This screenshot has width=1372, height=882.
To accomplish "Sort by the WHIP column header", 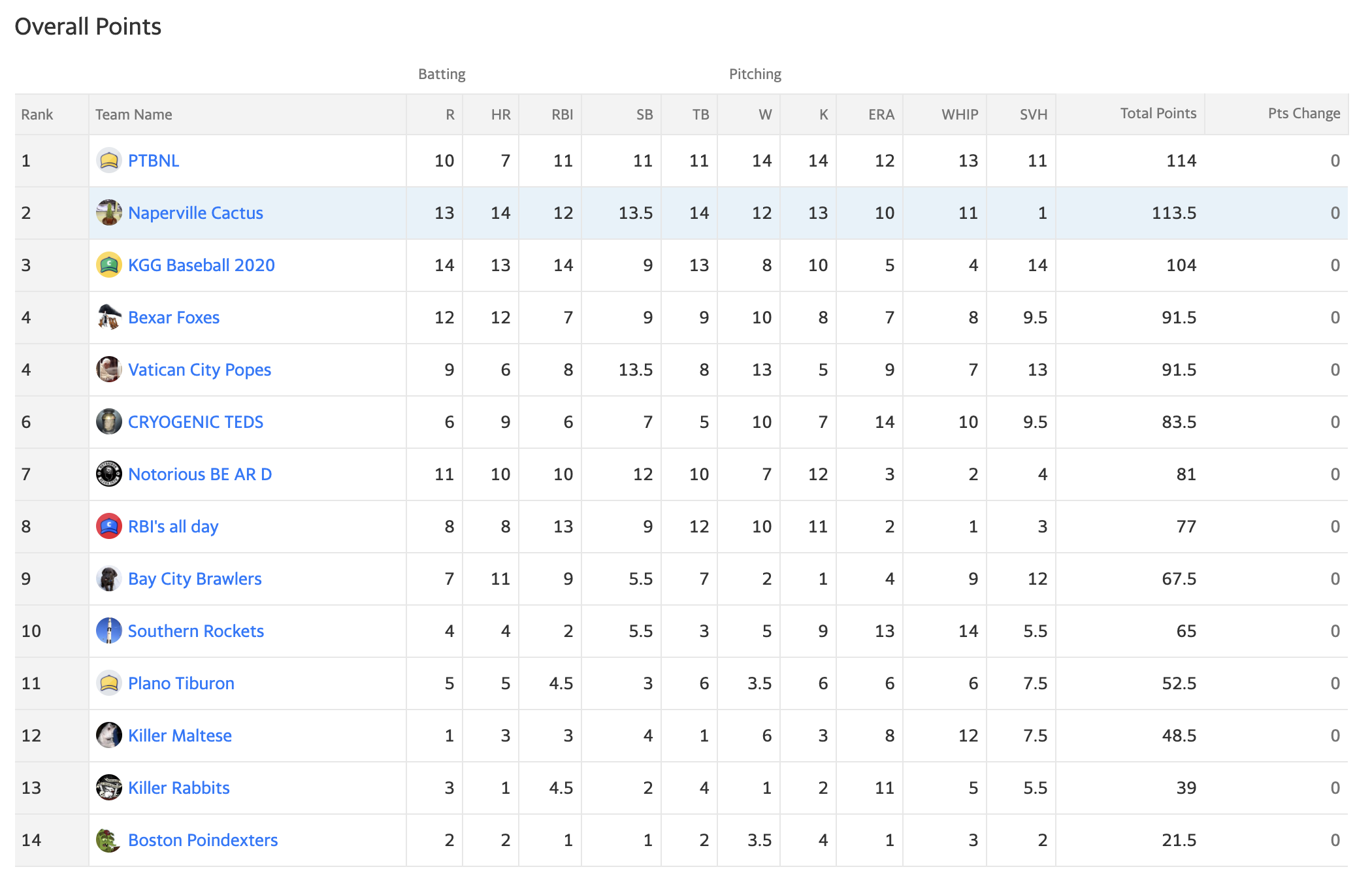I will (960, 115).
